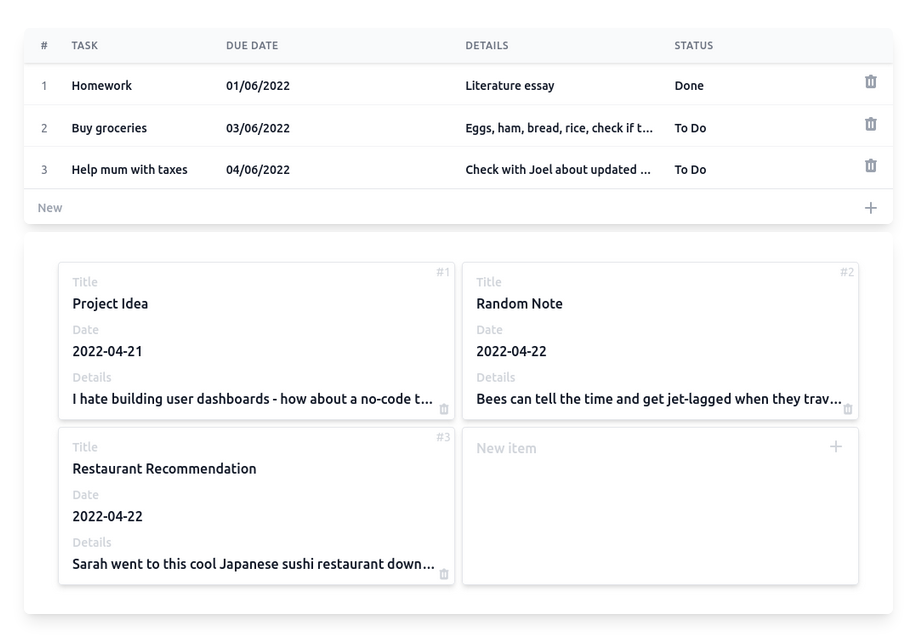This screenshot has height=643, width=920.
Task: Click the plus icon on New item card
Action: (836, 447)
